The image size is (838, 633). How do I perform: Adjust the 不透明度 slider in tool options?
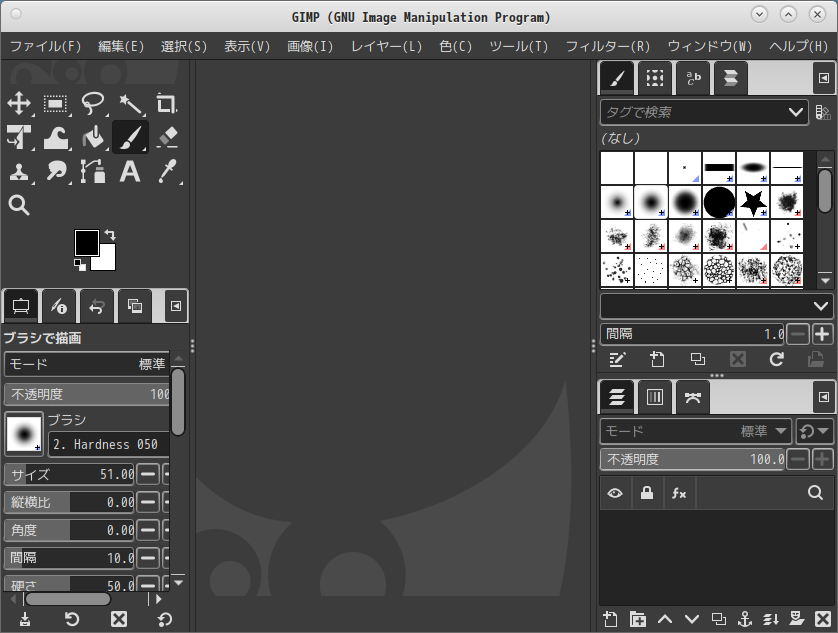pos(87,395)
